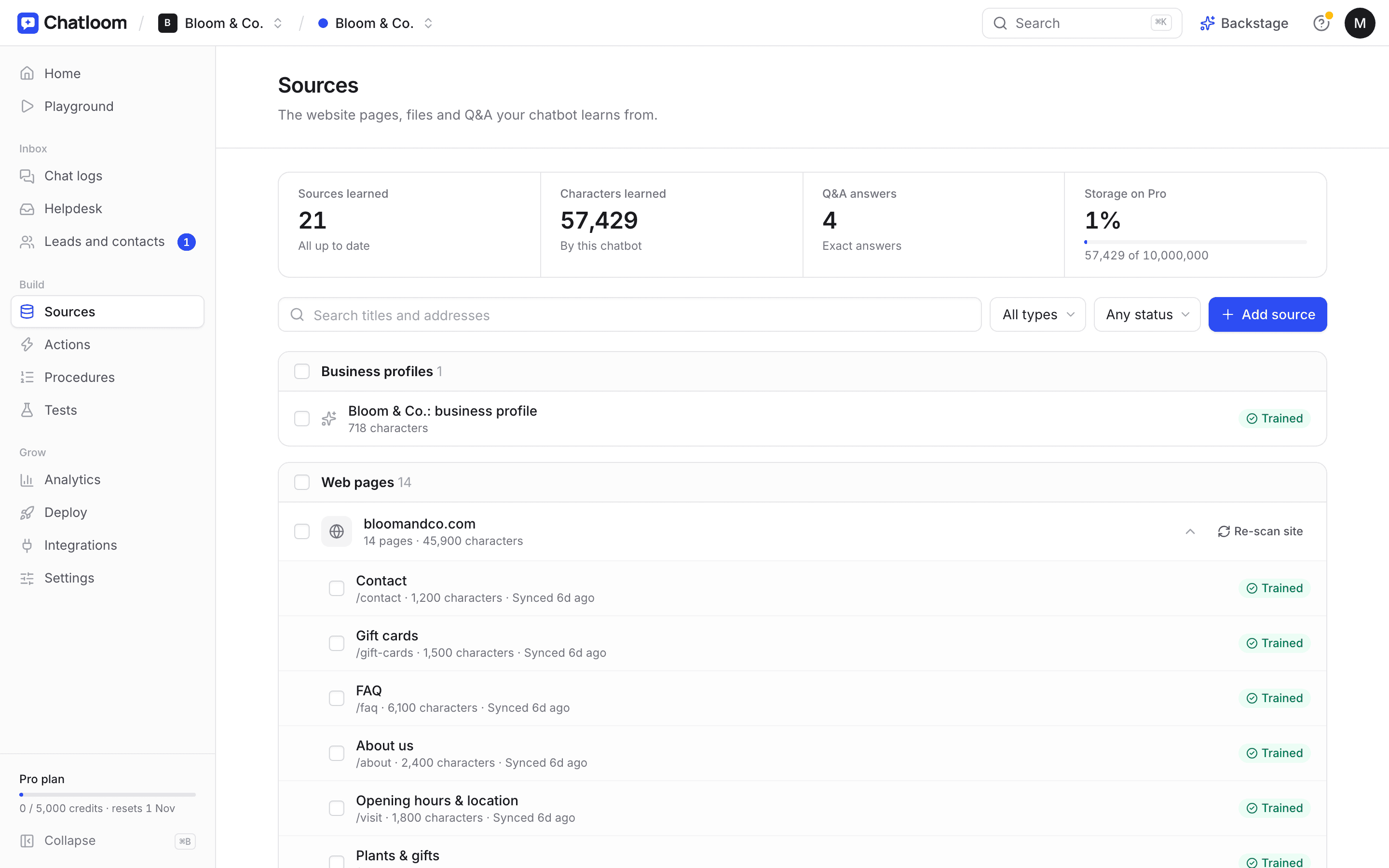Screen dimensions: 1389x868
Task: Click the Procedures list icon
Action: tap(27, 377)
